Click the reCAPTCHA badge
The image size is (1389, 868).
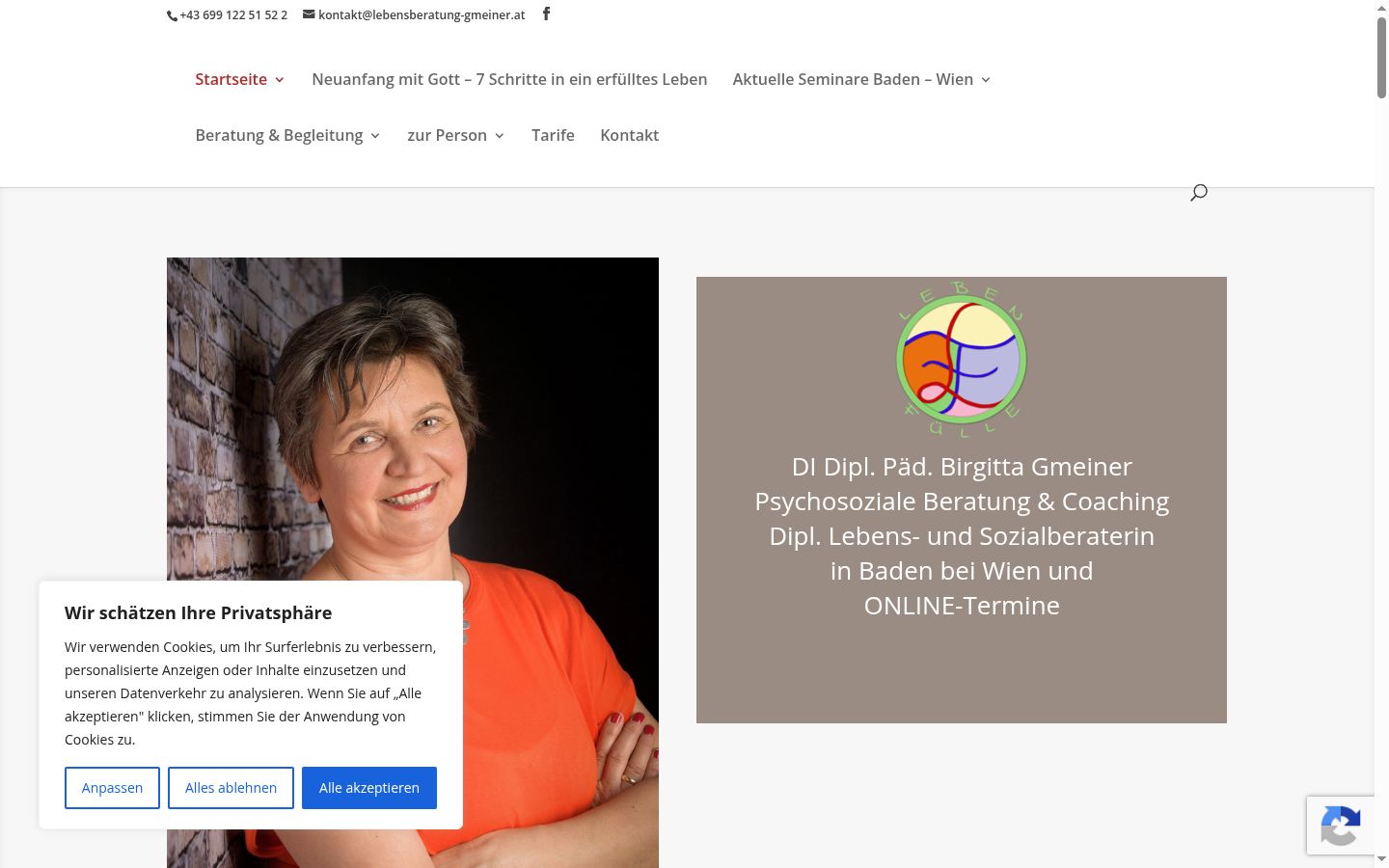[x=1341, y=826]
